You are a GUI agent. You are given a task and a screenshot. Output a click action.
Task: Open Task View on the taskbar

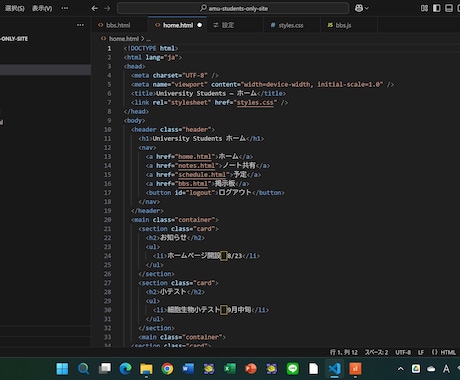tap(105, 369)
